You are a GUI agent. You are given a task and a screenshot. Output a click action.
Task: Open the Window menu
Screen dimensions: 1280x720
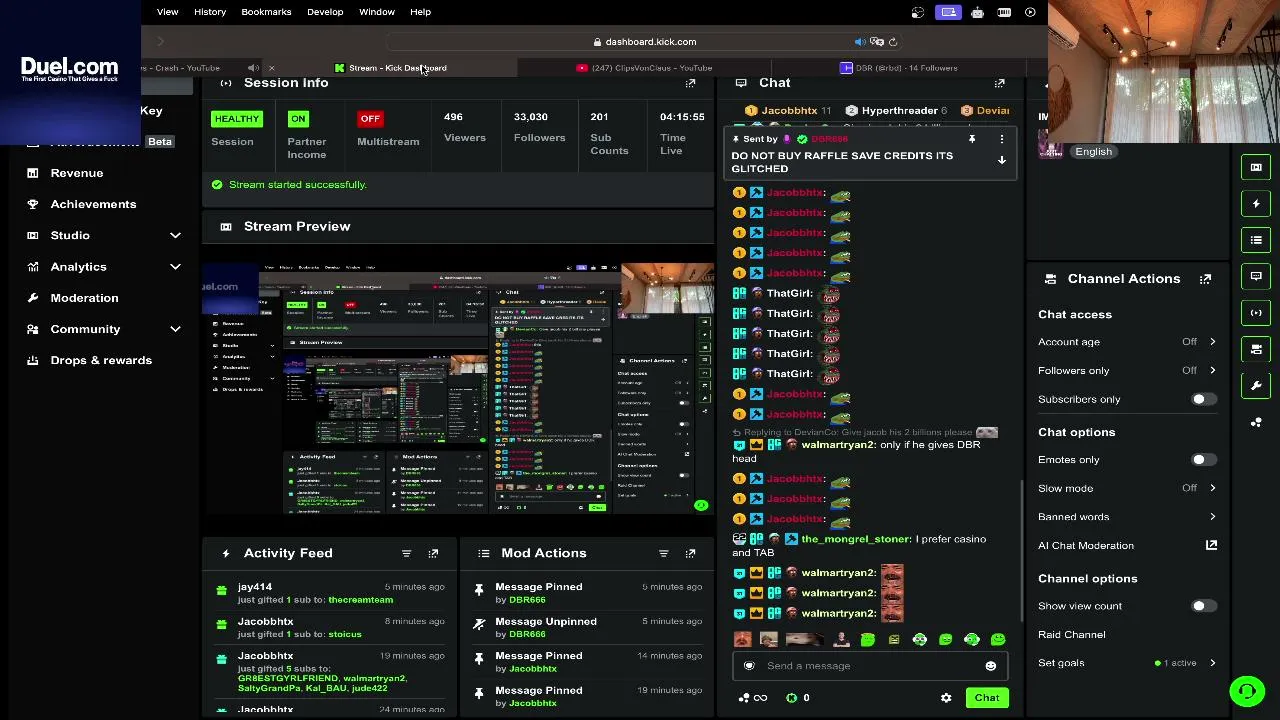[377, 12]
